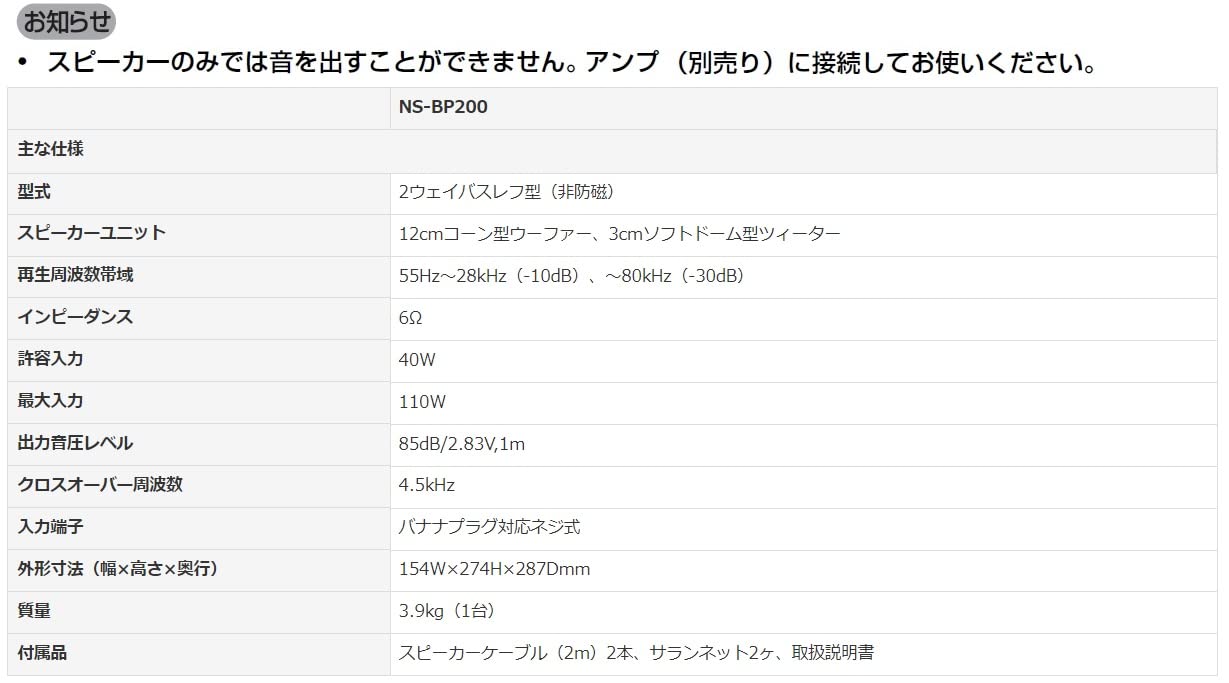
Task: Click the お知らせ notice badge
Action: (x=67, y=21)
